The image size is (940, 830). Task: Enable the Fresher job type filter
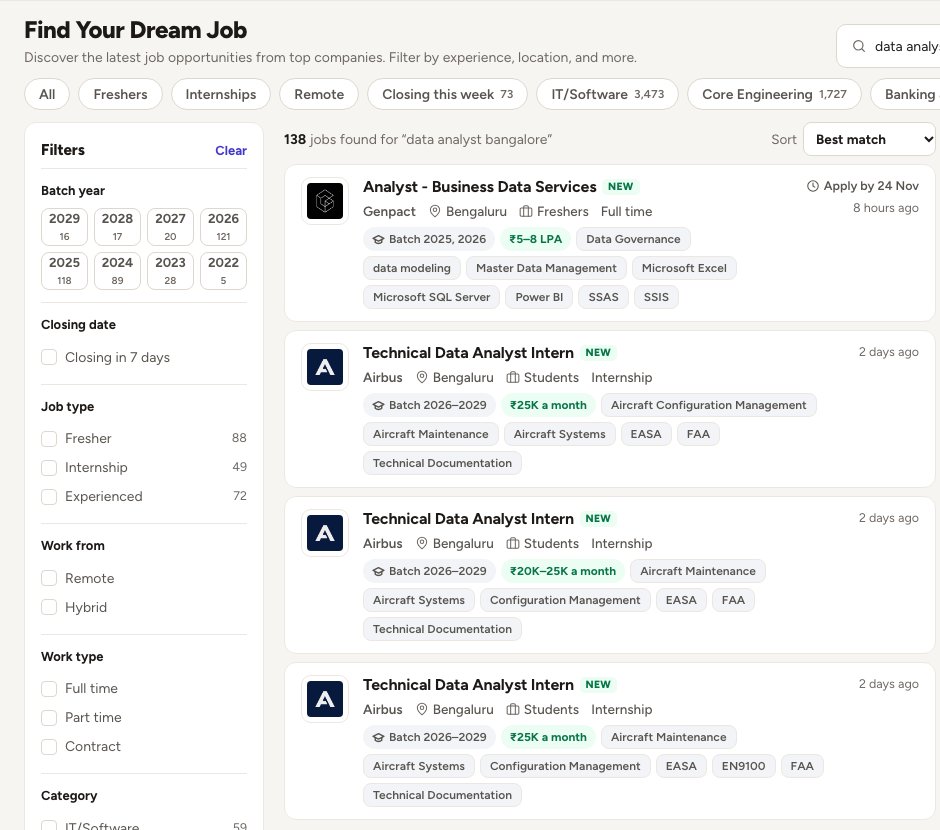point(49,439)
